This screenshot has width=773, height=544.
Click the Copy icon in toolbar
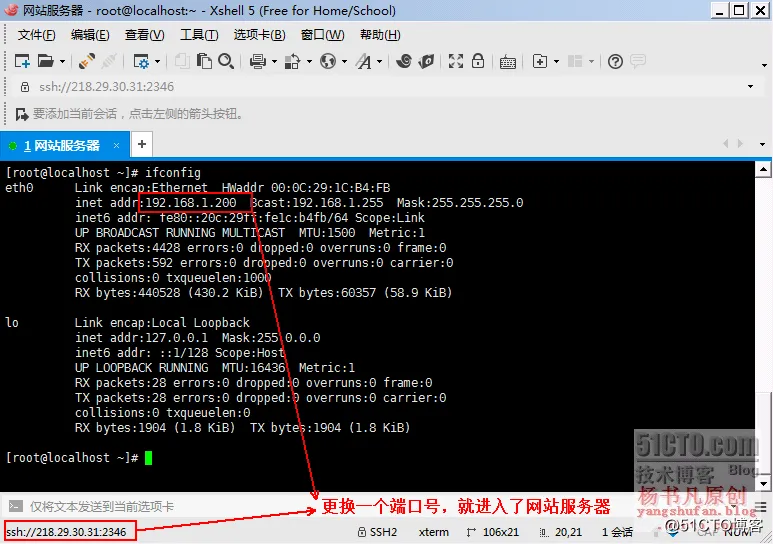[182, 61]
